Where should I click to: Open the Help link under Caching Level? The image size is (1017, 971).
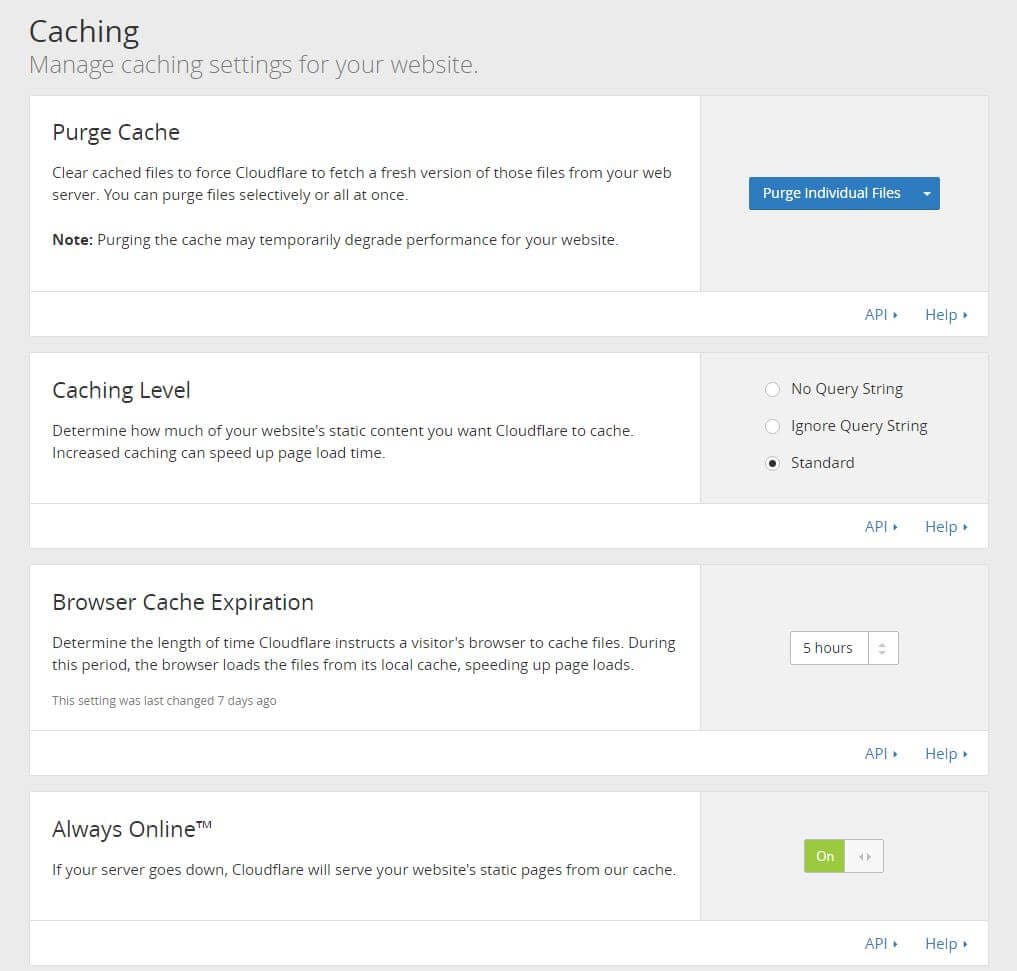(946, 527)
